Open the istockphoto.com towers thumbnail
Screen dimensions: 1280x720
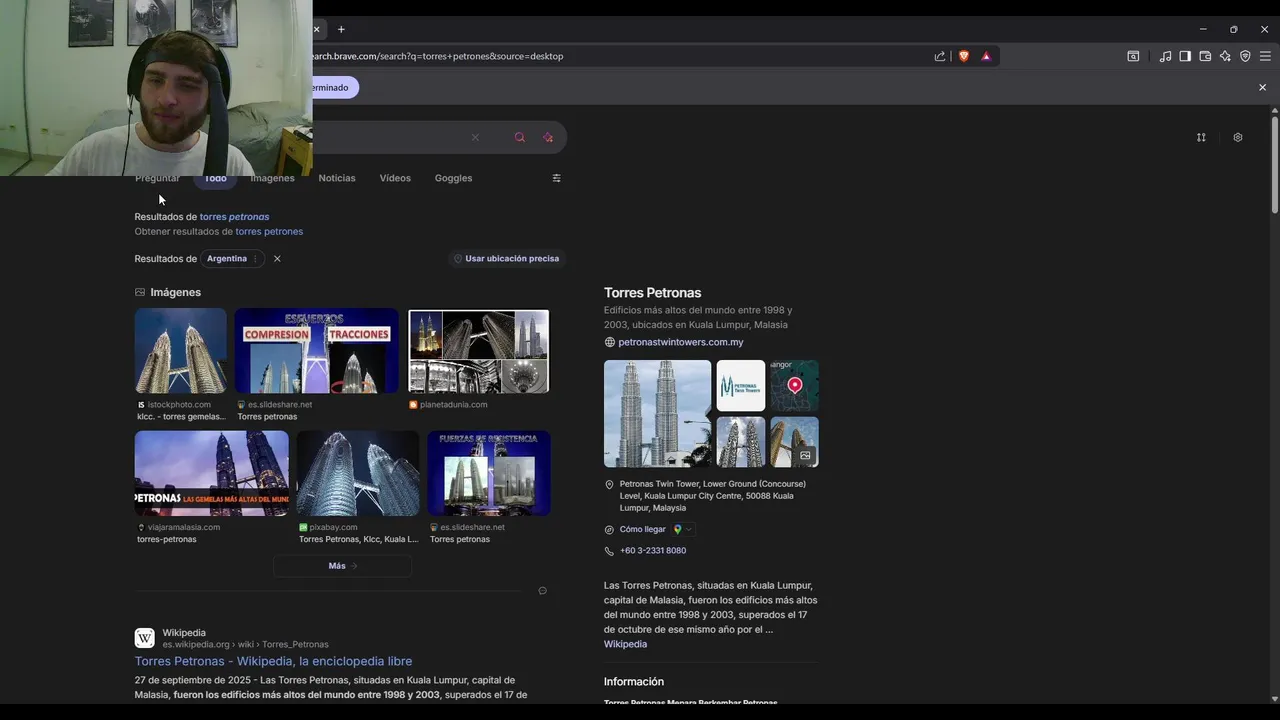coord(181,351)
